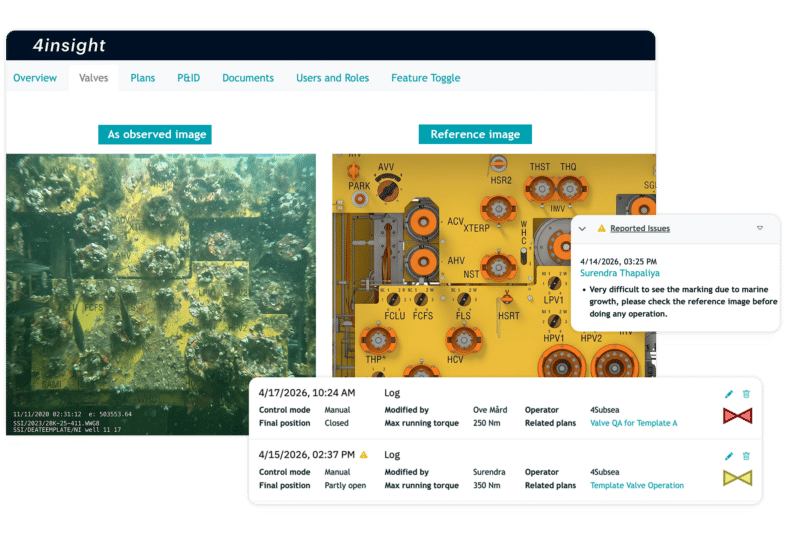
Task: Click the As observed image label
Action: [x=155, y=135]
